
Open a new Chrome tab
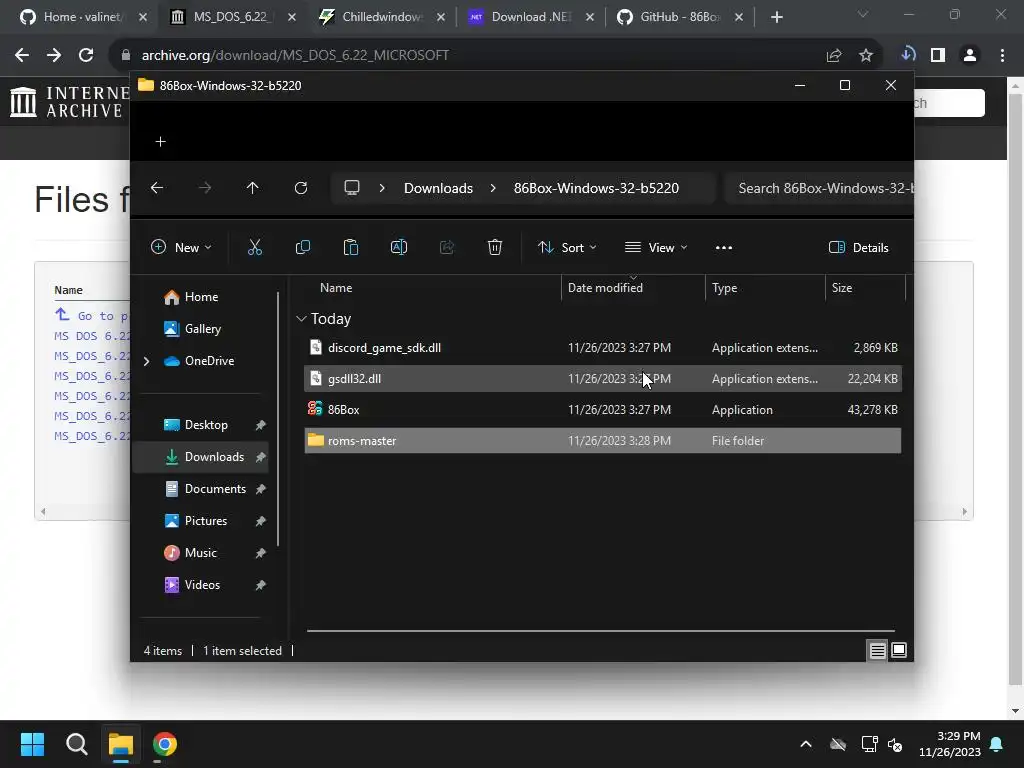click(x=776, y=17)
